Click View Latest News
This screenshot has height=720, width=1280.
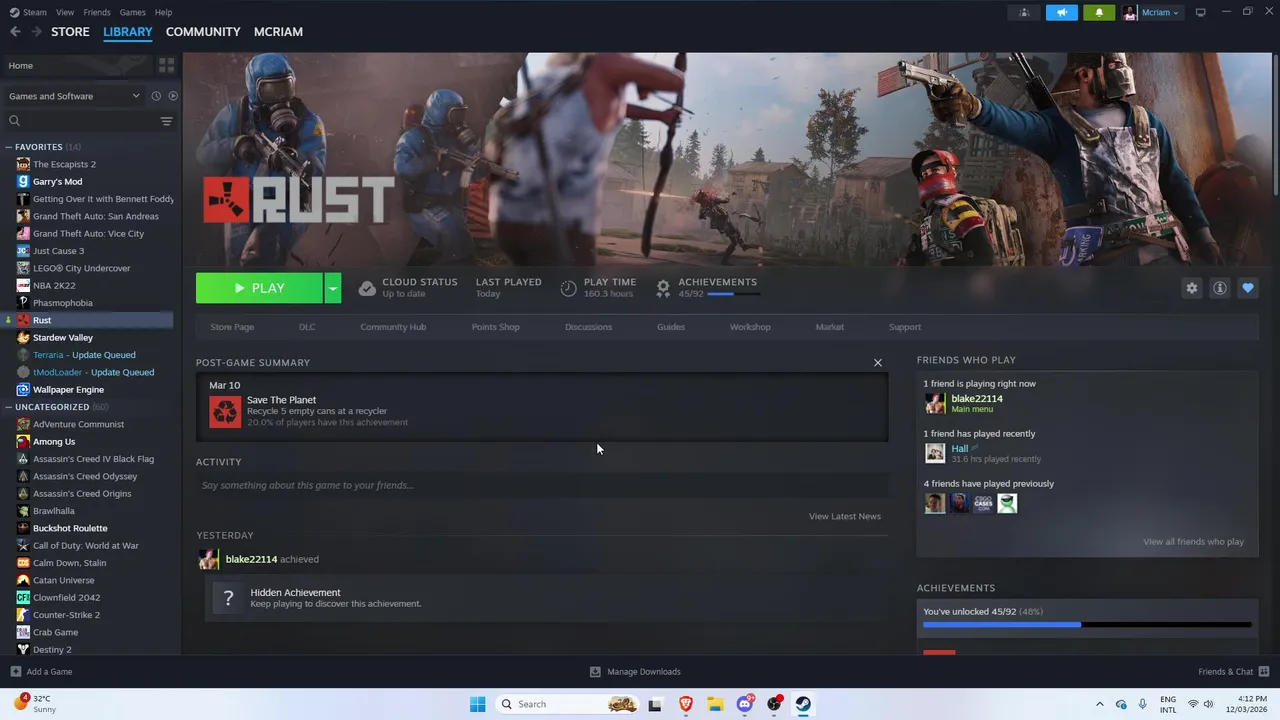tap(845, 516)
